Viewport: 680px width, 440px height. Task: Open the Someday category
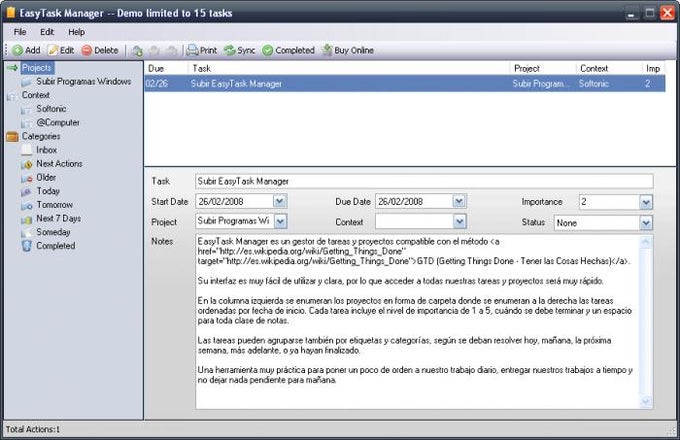[53, 232]
